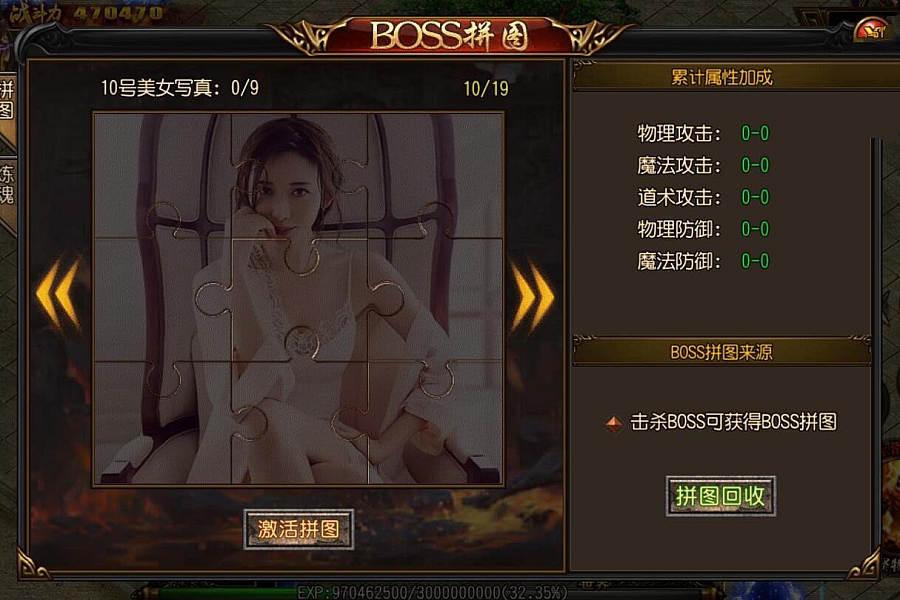
Task: Open 拼图回收 recycle button
Action: click(721, 496)
